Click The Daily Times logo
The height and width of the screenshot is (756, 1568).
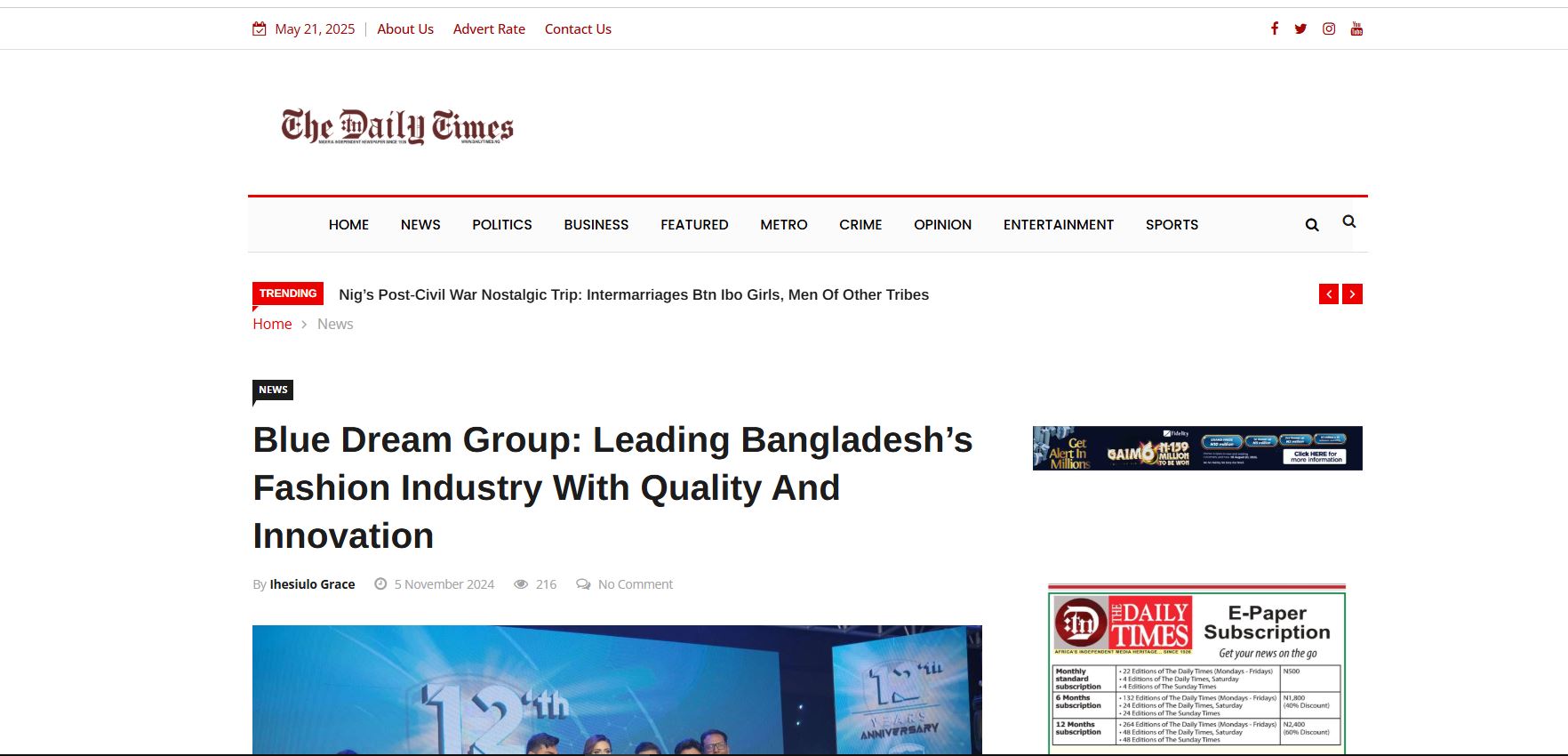point(397,126)
